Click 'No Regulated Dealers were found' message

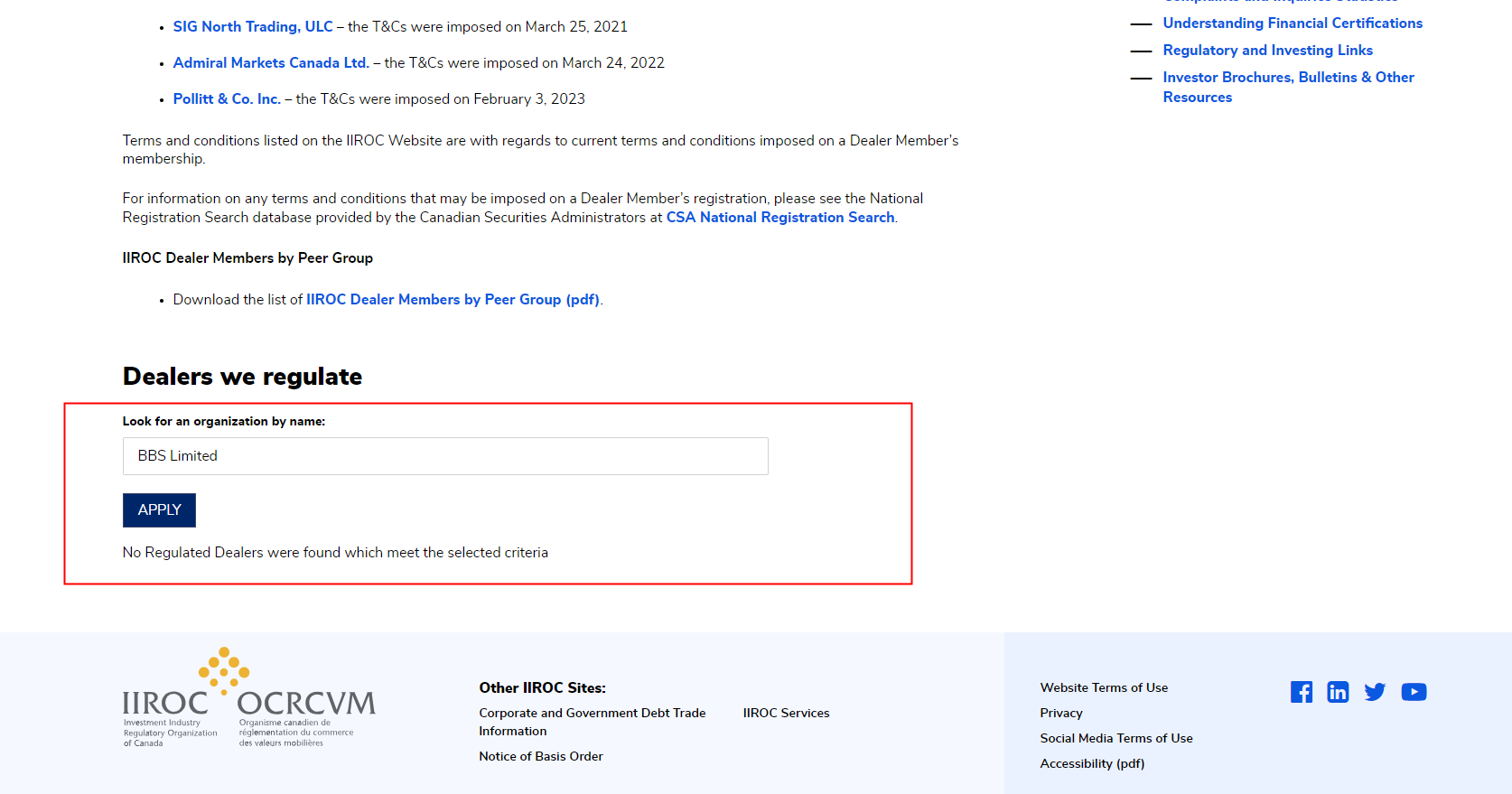pyautogui.click(x=335, y=553)
